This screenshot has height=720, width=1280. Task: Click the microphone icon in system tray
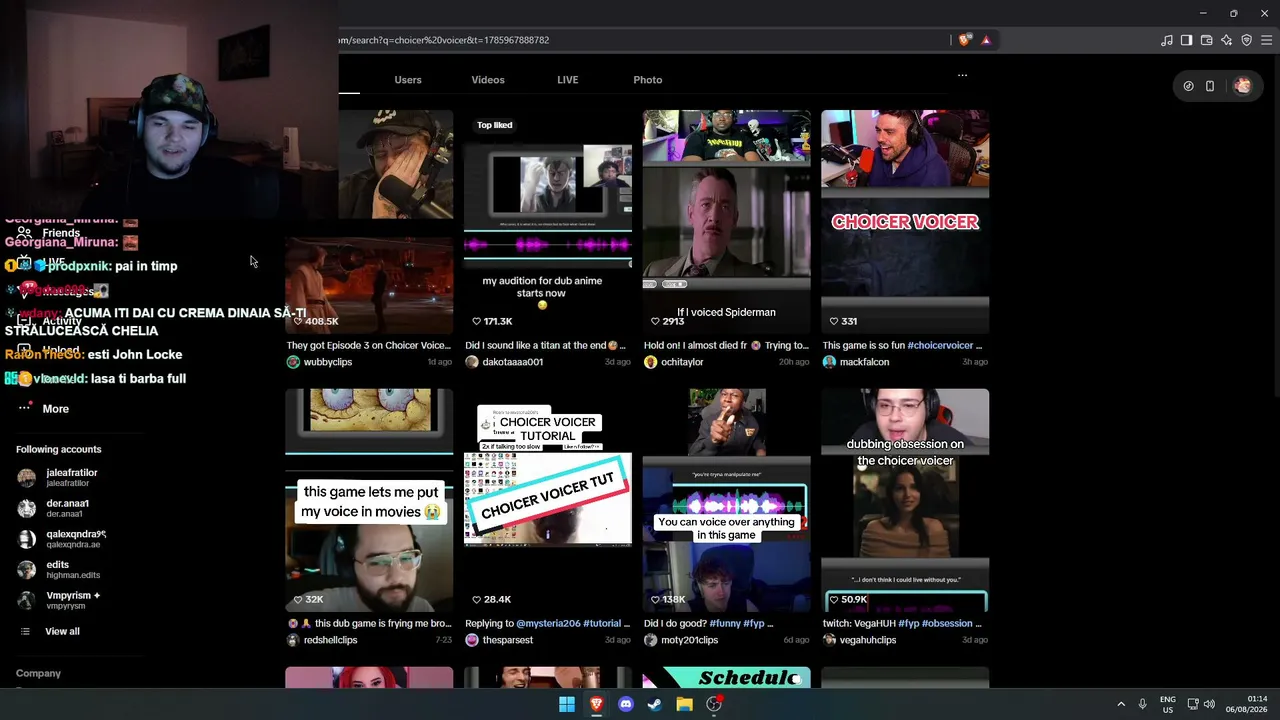click(1142, 704)
